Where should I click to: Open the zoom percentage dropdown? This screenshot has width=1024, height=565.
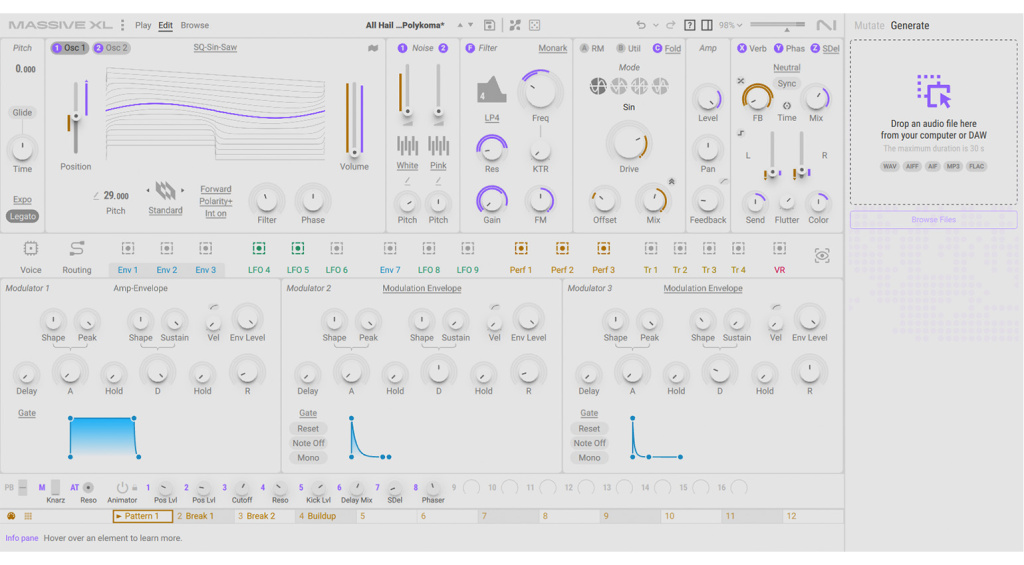coord(730,25)
